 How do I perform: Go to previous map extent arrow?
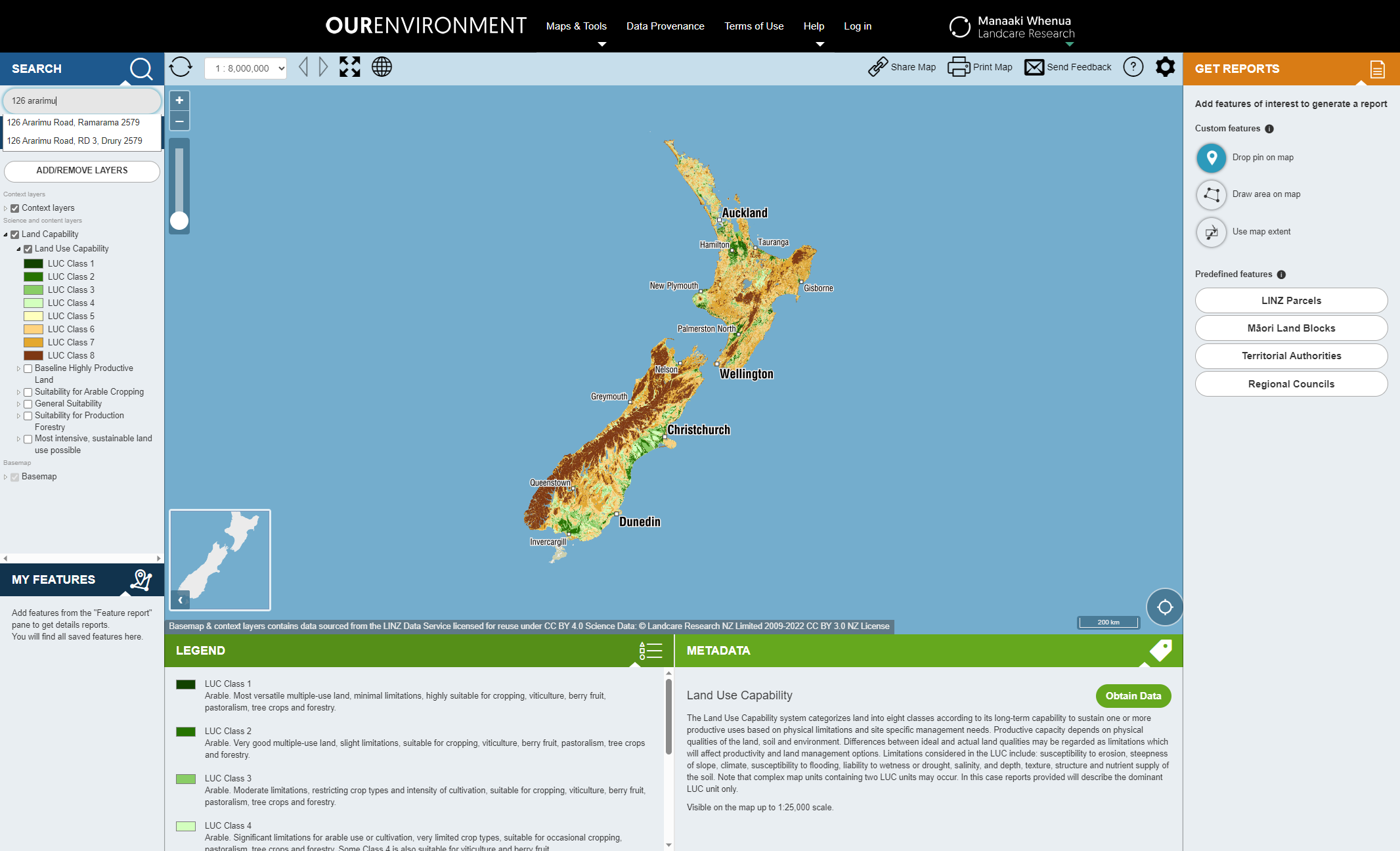point(303,67)
